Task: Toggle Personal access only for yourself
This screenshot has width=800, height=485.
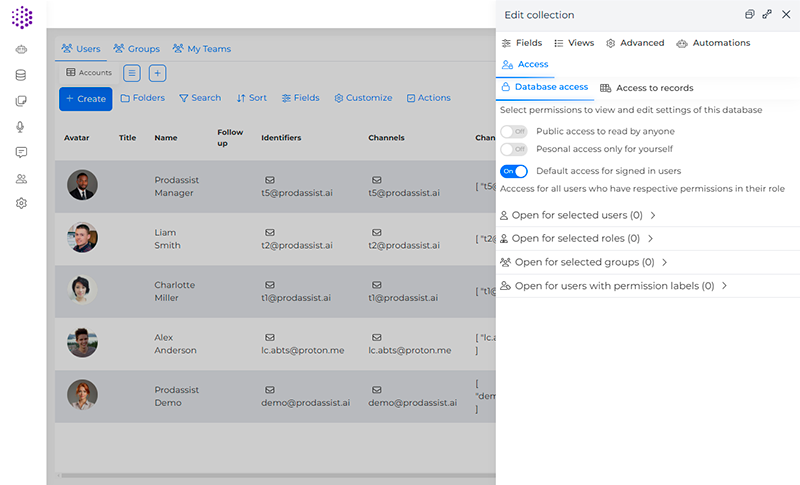Action: (x=513, y=149)
